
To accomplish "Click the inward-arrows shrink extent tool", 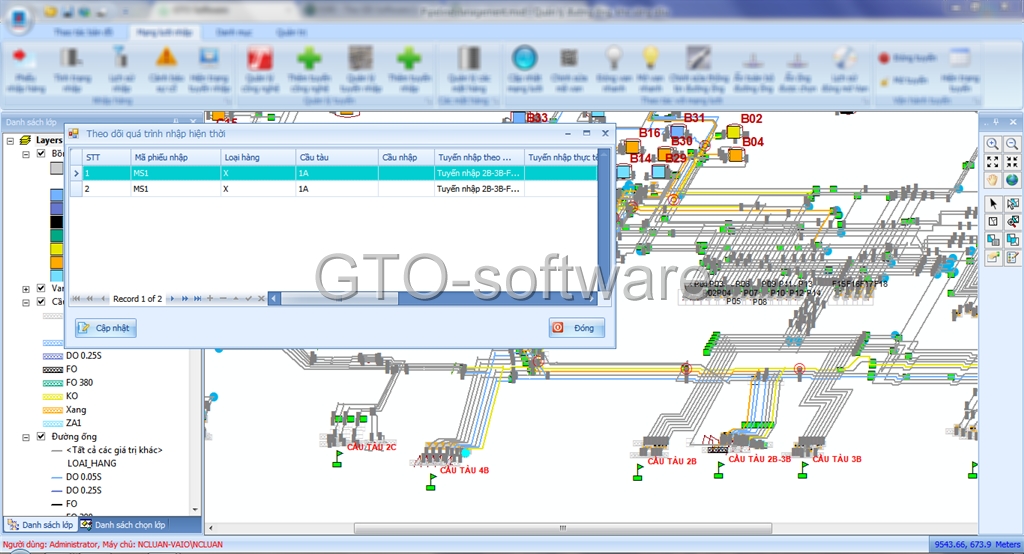I will (x=1012, y=162).
